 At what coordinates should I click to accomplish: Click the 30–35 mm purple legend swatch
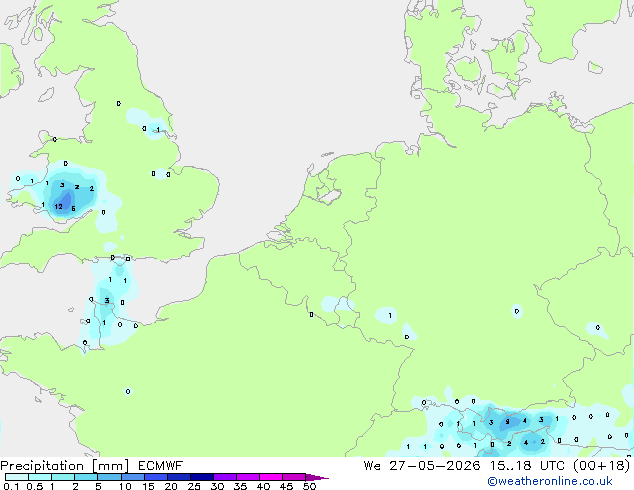225,477
